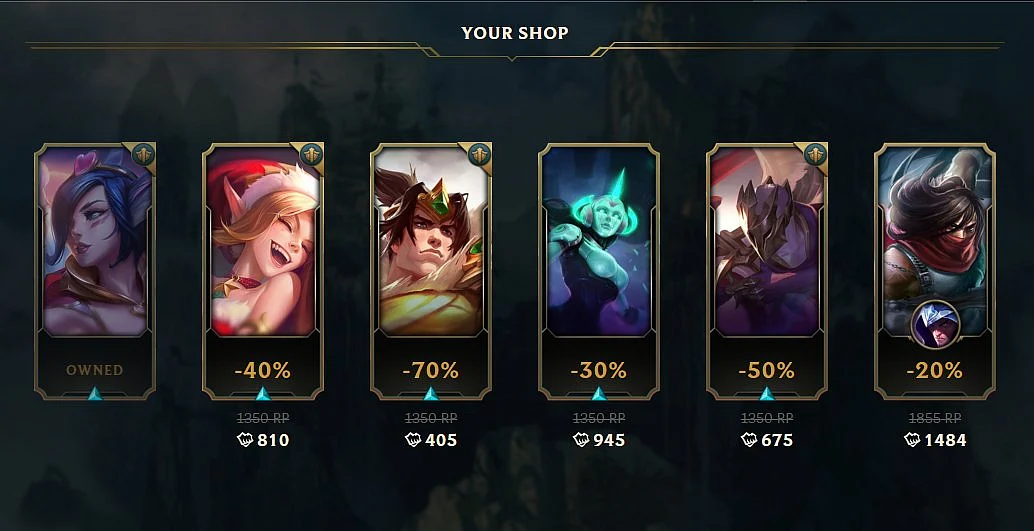The width and height of the screenshot is (1034, 531).
Task: Click the RP fist icon beside 1484
Action: click(x=912, y=440)
